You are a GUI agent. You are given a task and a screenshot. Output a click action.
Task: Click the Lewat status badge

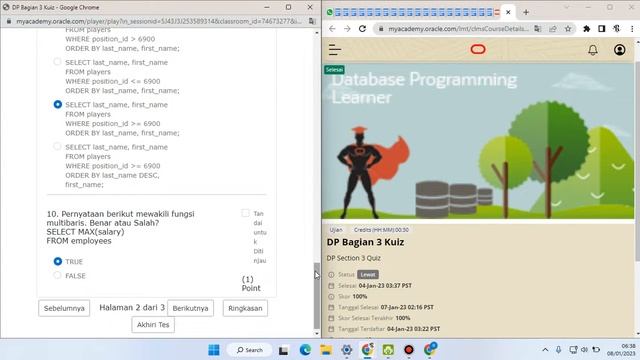pyautogui.click(x=368, y=275)
